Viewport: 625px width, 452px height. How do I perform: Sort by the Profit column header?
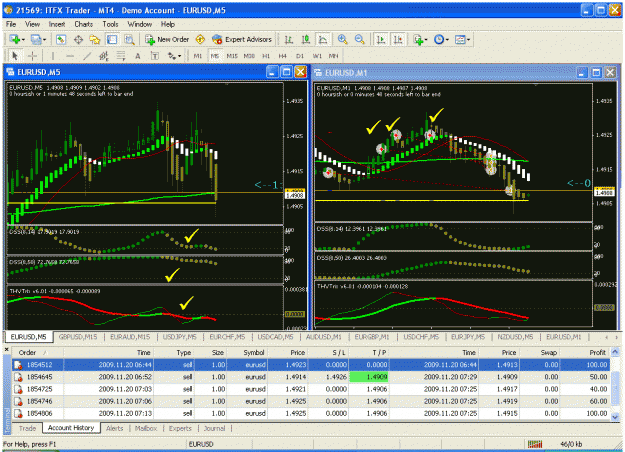pos(597,352)
